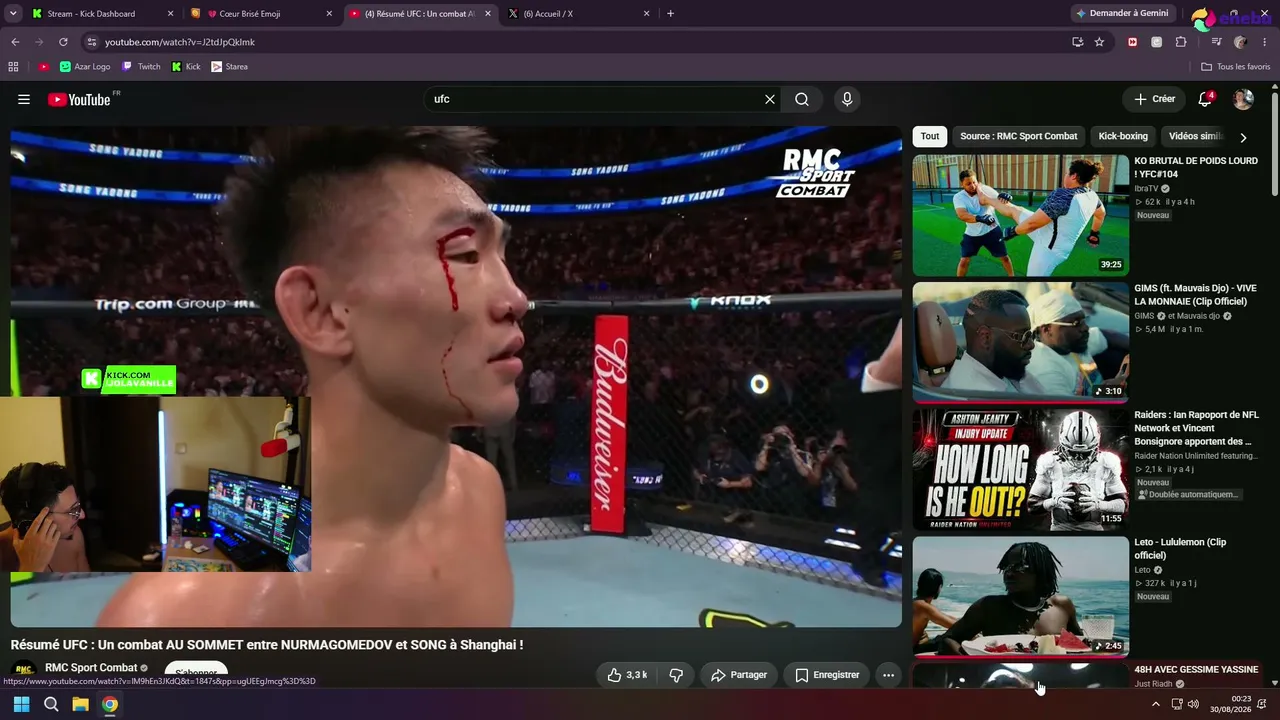
Task: Open title Raiders : Ian Rapoport video
Action: click(1196, 428)
